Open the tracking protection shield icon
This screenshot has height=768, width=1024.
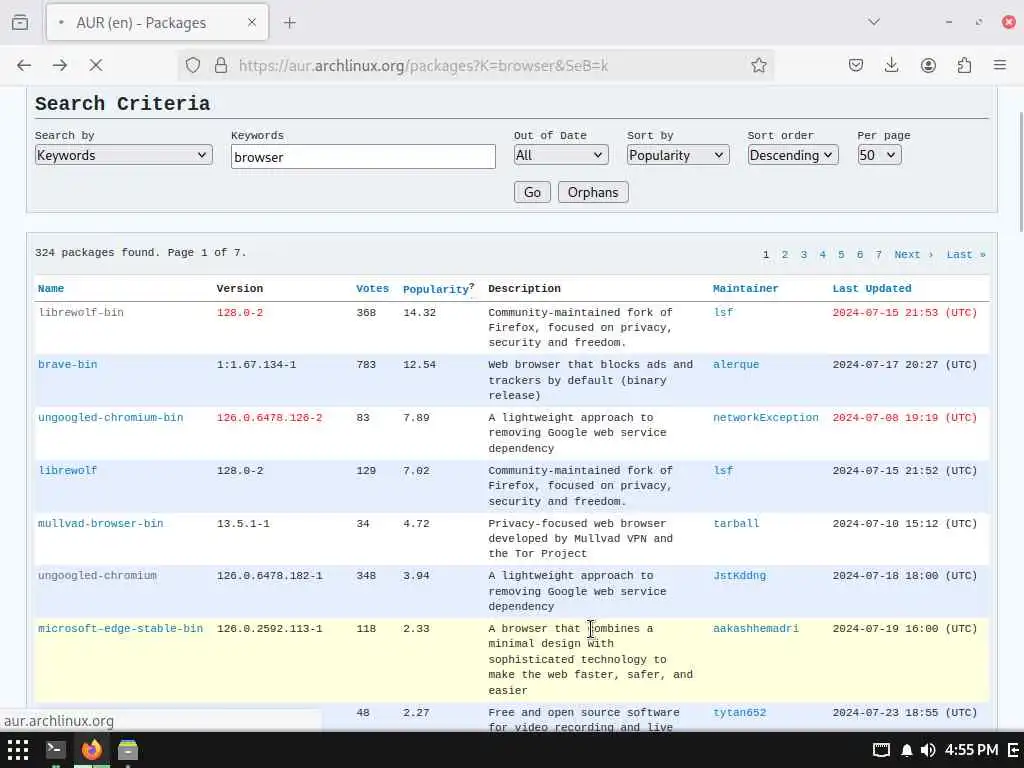click(x=193, y=65)
